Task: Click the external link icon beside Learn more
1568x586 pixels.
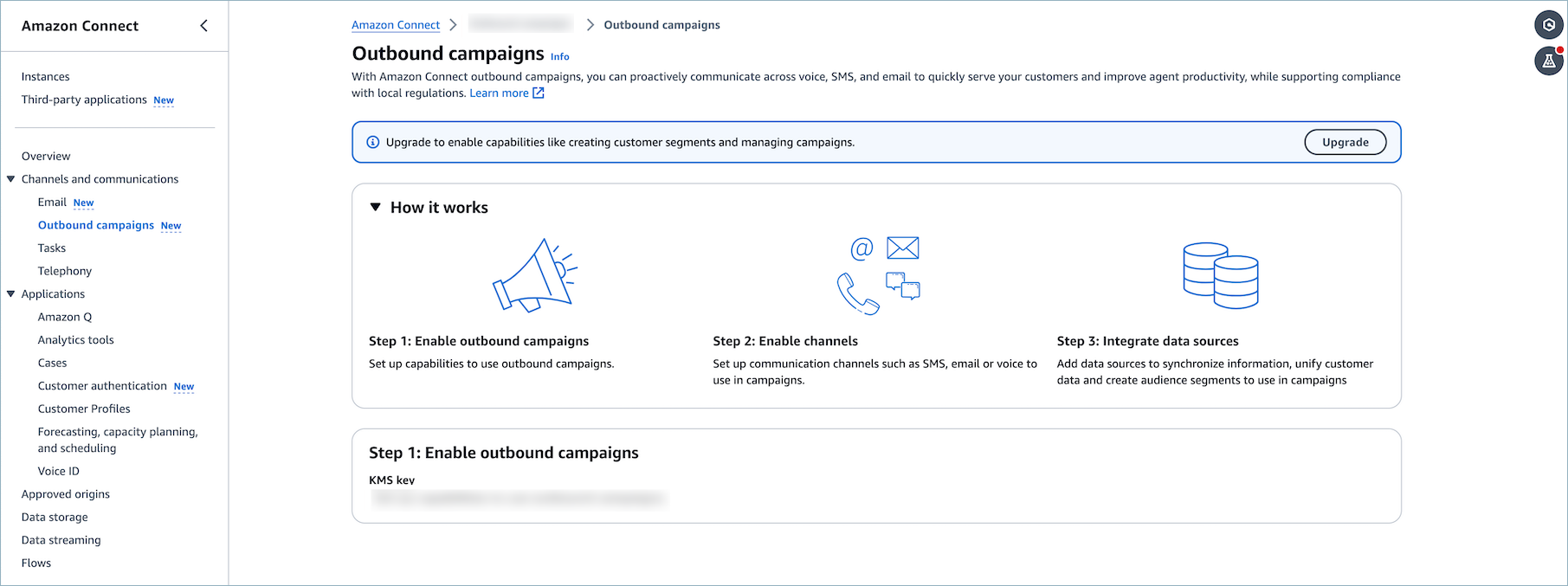Action: click(539, 93)
